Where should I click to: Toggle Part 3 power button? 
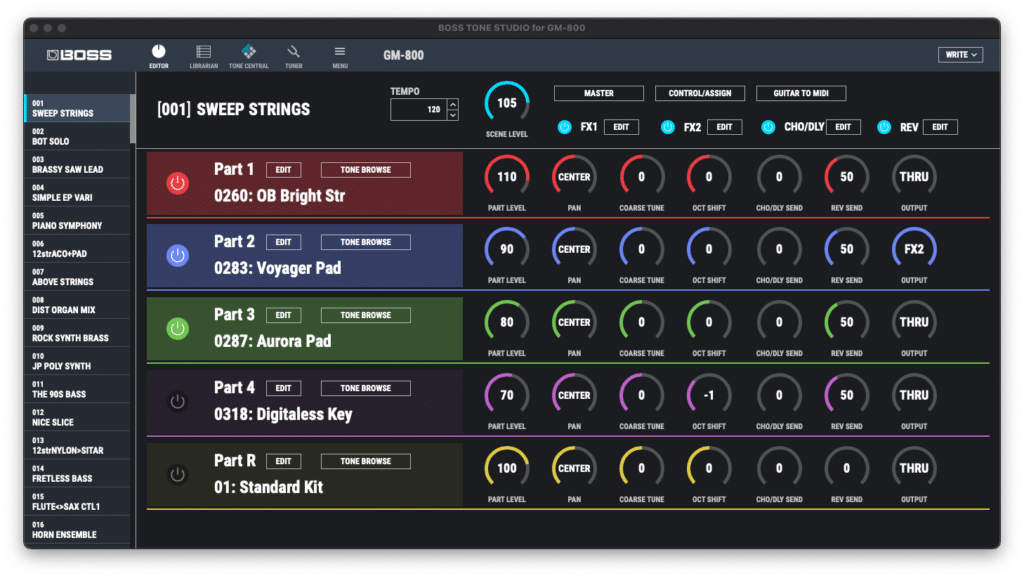(177, 329)
